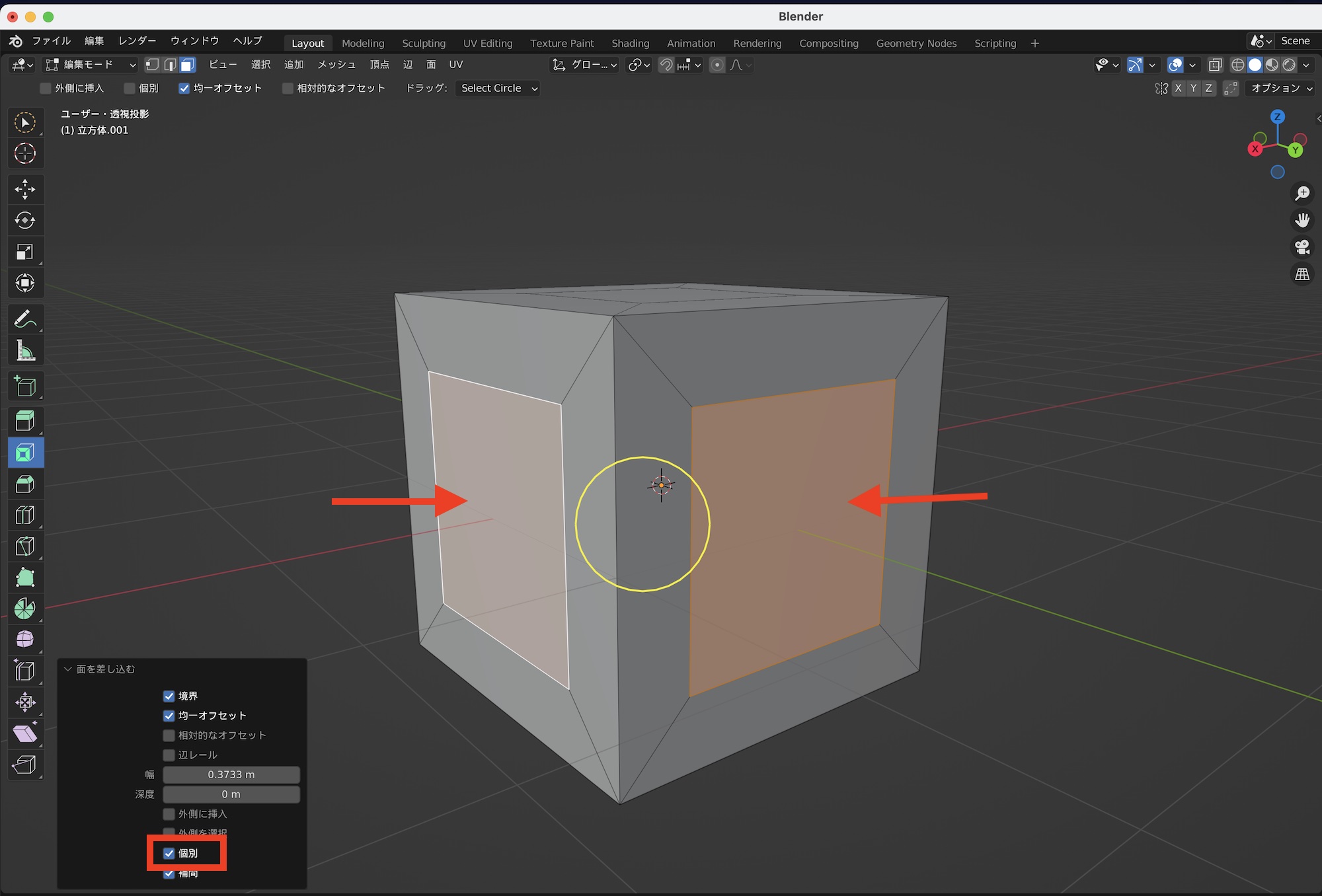Select the Move tool in the toolbar
1322x896 pixels.
pos(25,190)
